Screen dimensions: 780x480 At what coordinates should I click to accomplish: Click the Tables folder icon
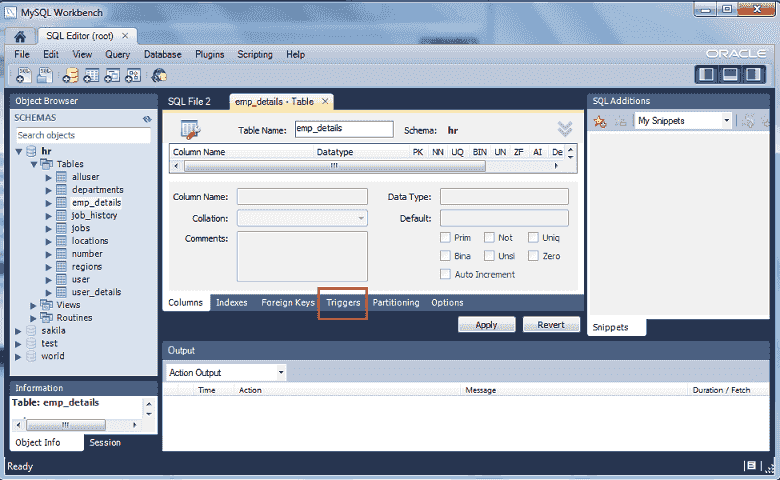click(x=47, y=164)
